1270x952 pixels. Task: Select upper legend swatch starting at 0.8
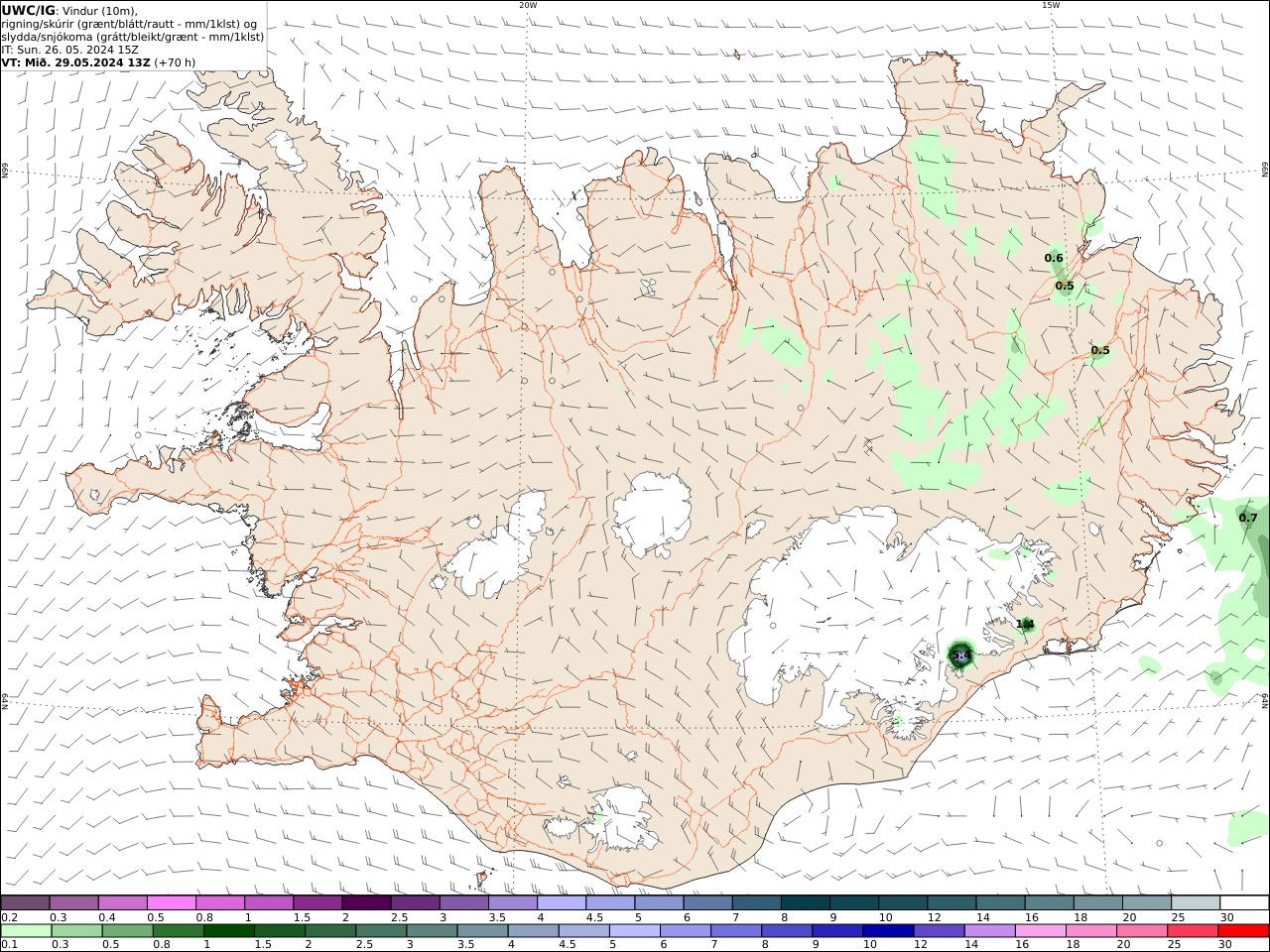(220, 903)
